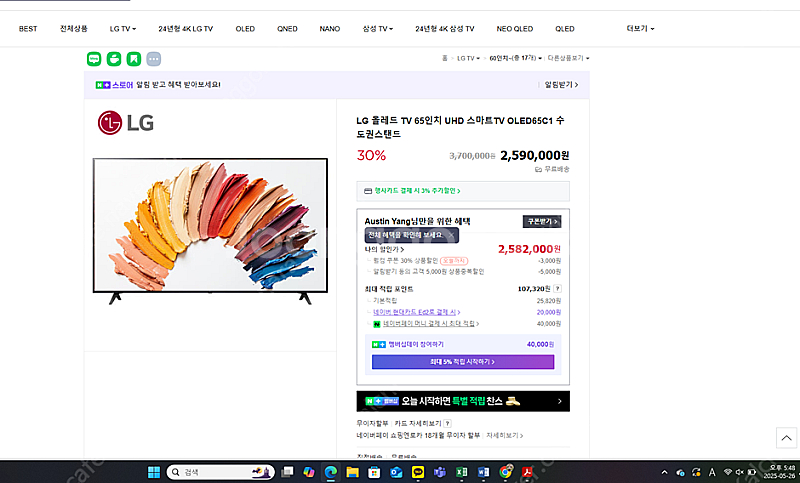800x483 pixels.
Task: Open Excel from the taskbar
Action: pyautogui.click(x=461, y=472)
